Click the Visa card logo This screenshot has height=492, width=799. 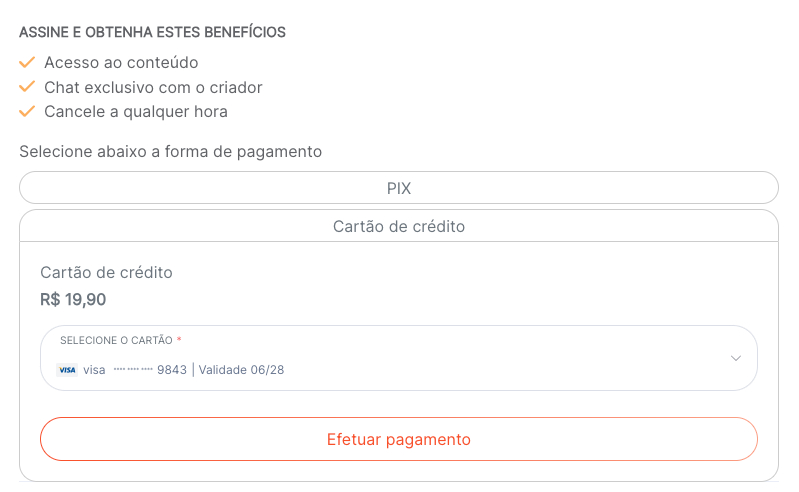point(67,370)
